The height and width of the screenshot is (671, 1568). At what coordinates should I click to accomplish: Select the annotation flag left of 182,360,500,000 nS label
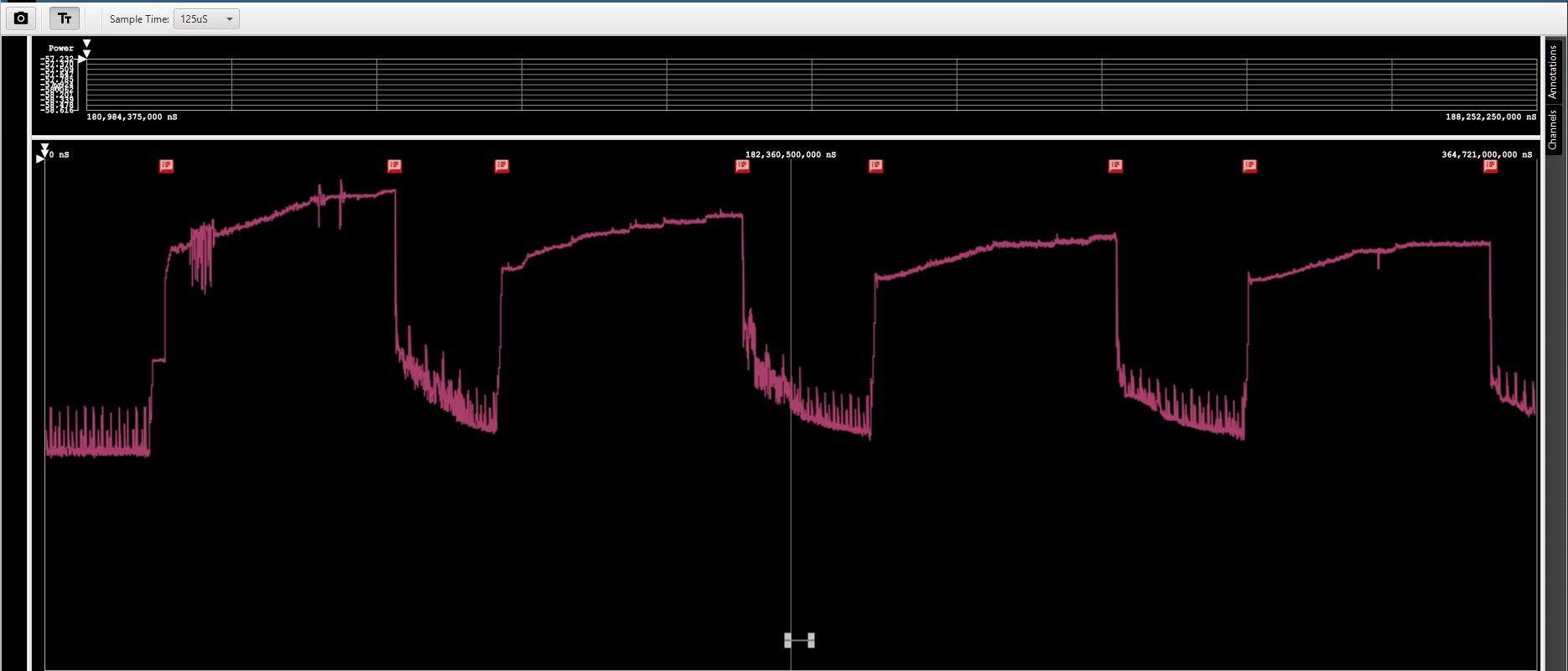pyautogui.click(x=742, y=166)
